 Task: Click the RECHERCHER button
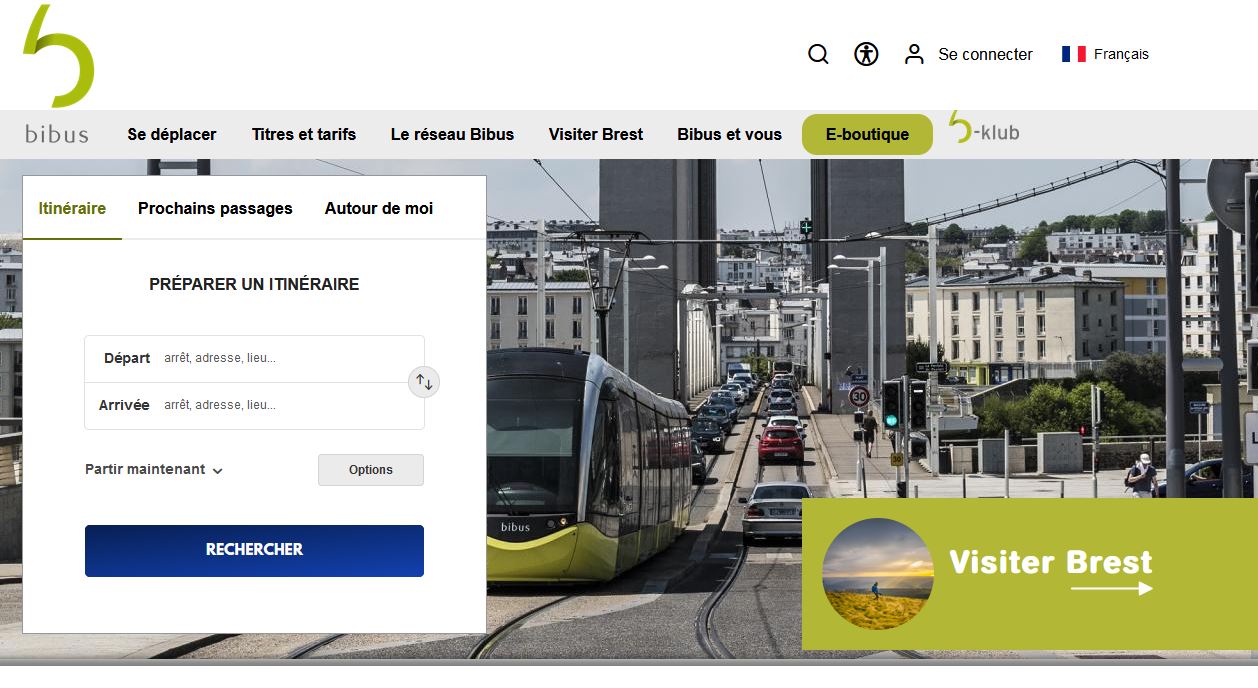[x=254, y=551]
